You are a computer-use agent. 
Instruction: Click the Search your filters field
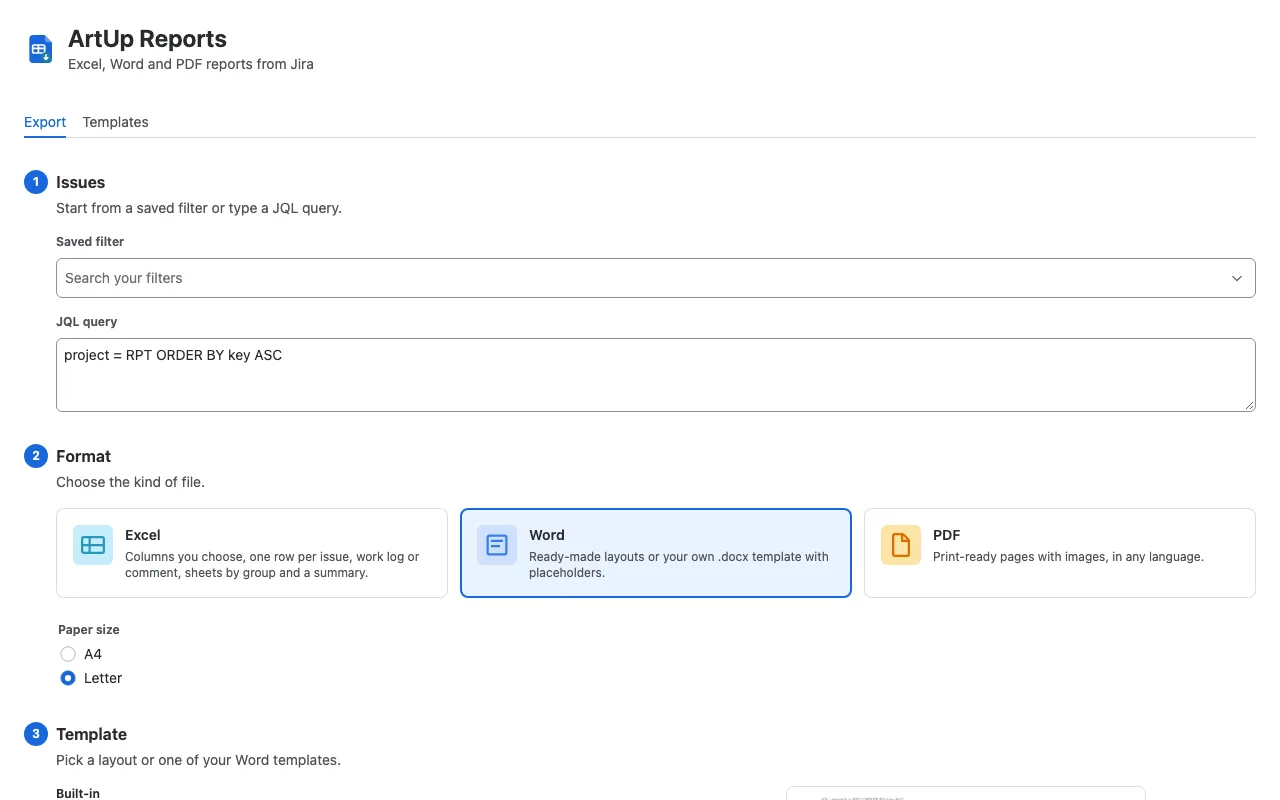656,278
